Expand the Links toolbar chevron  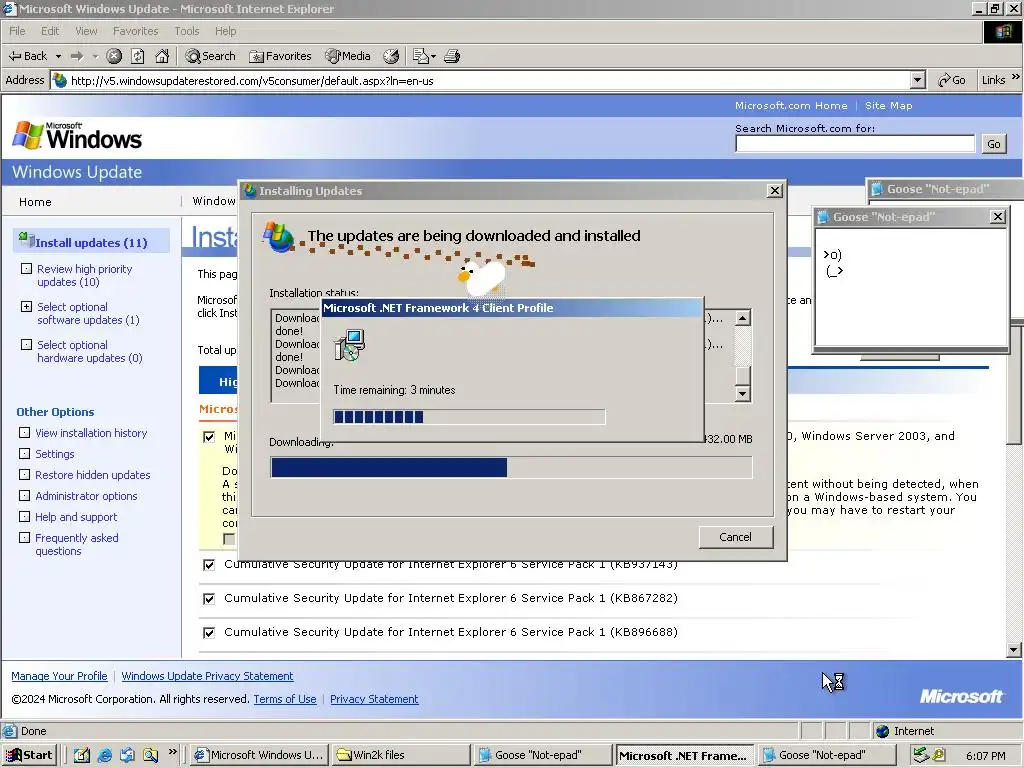1016,77
